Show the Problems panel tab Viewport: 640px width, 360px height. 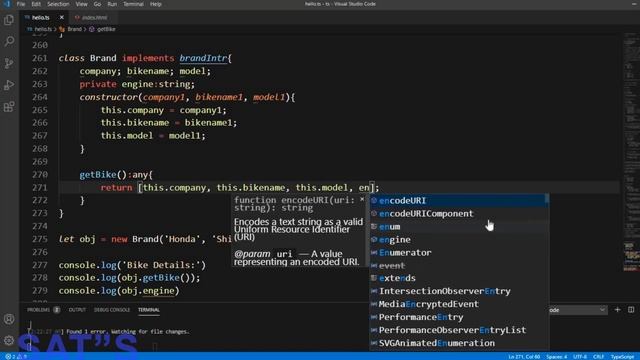coord(43,310)
